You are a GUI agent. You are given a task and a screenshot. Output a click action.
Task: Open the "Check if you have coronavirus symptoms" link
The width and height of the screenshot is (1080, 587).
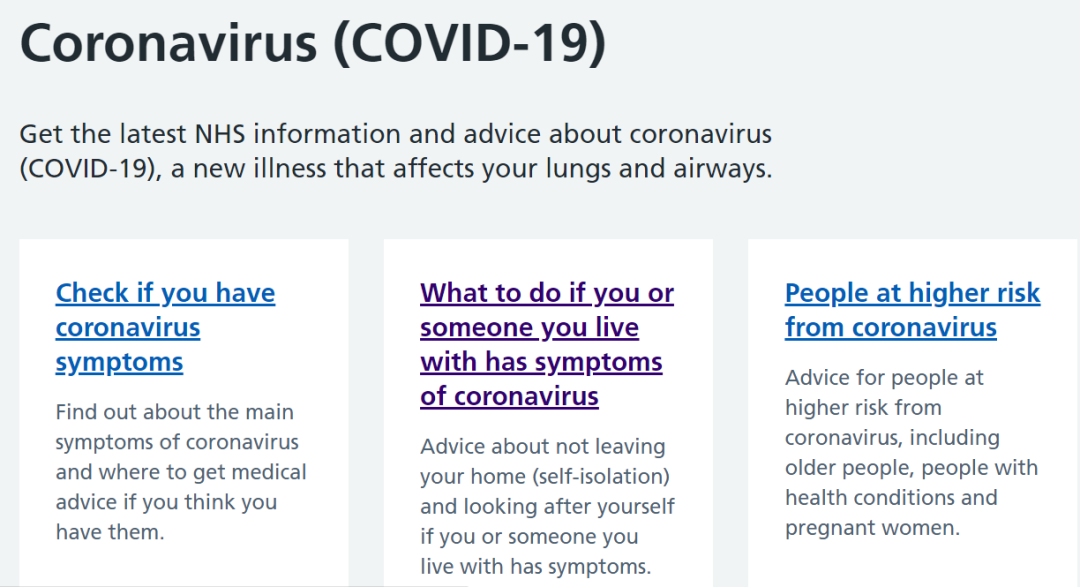click(x=165, y=294)
